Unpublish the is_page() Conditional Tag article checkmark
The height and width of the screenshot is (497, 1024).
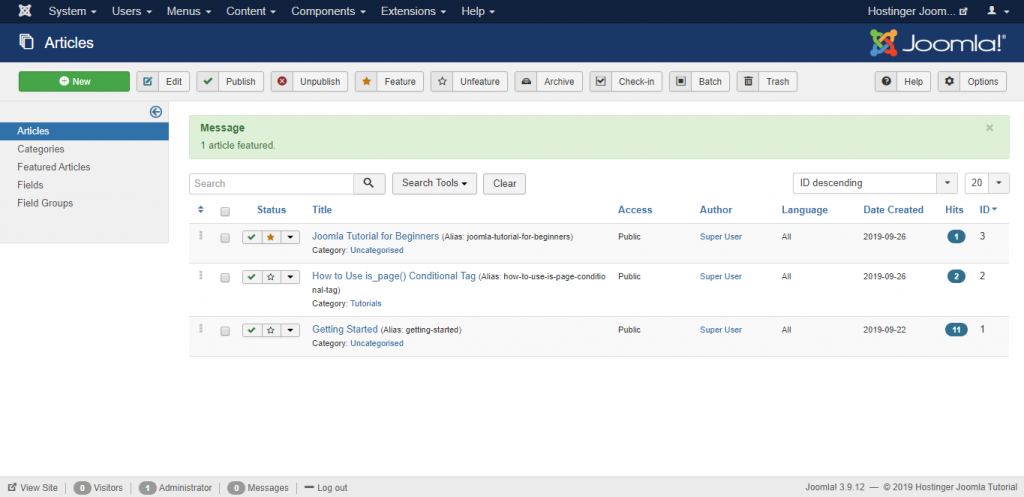[x=252, y=277]
